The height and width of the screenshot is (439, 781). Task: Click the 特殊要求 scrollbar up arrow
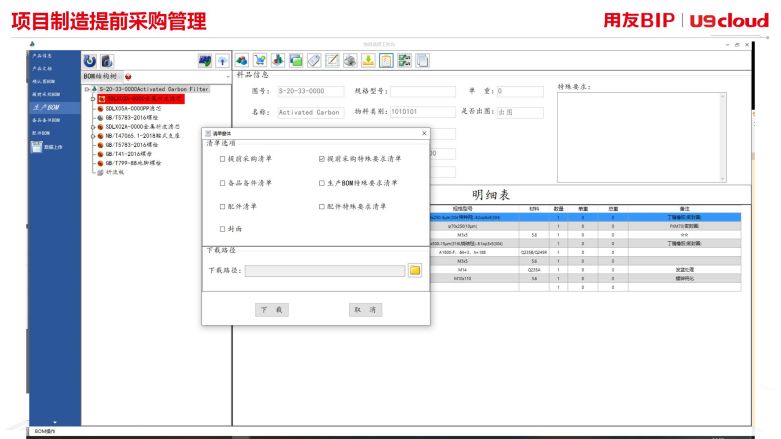(723, 96)
